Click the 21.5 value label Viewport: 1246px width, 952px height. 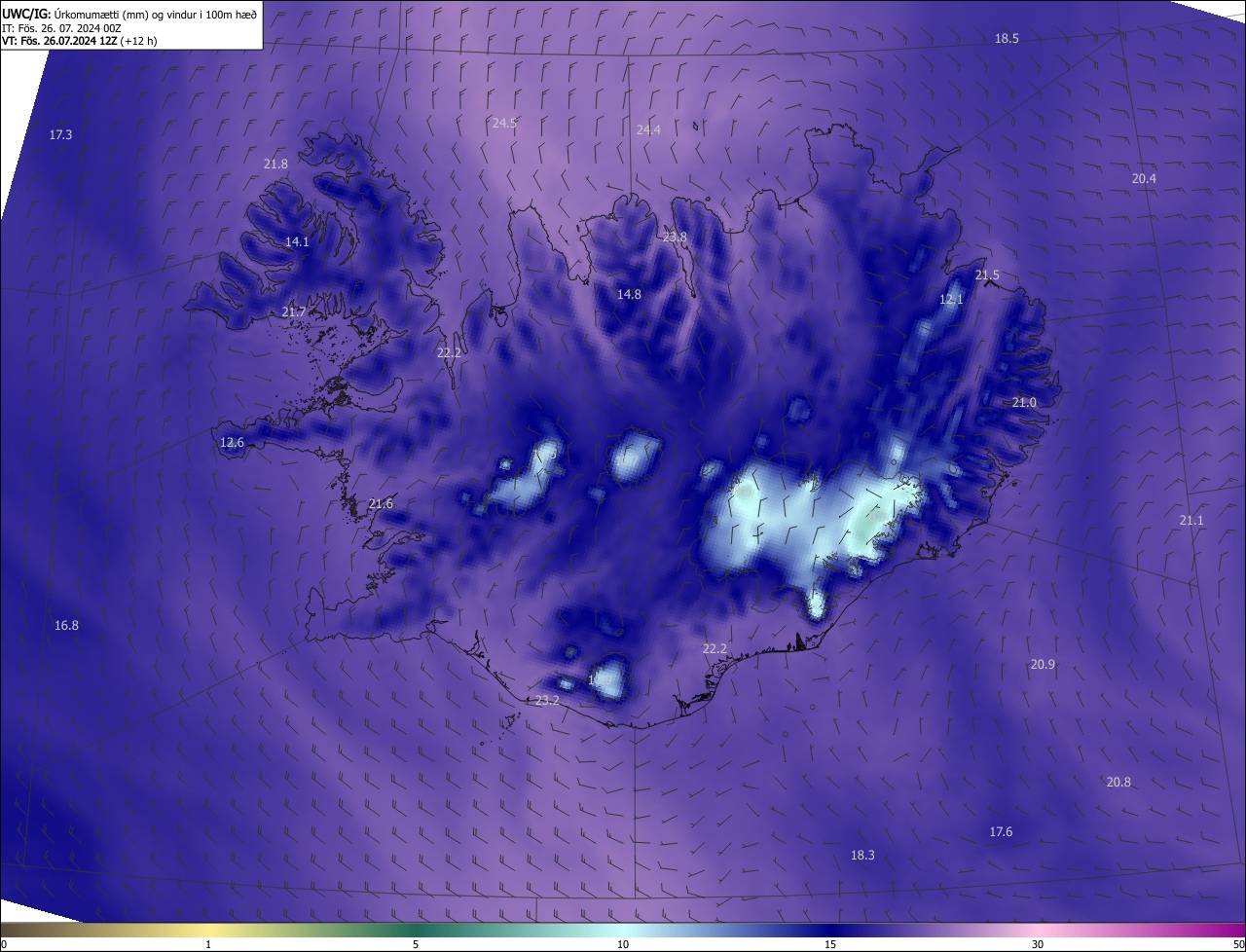[987, 275]
